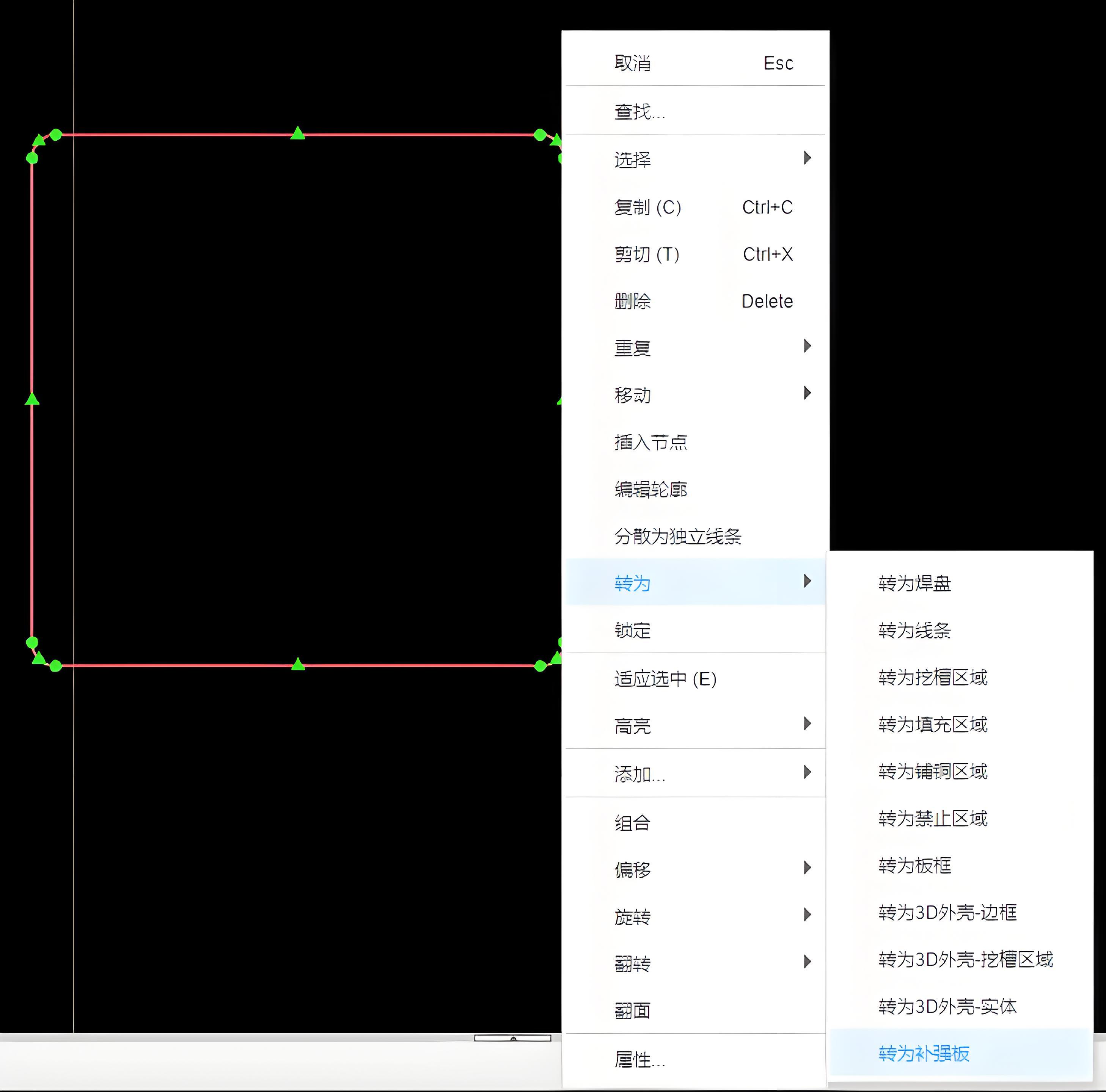Open the 查找... (Find) menu item
Viewport: 1106px width, 1092px height.
(x=639, y=111)
